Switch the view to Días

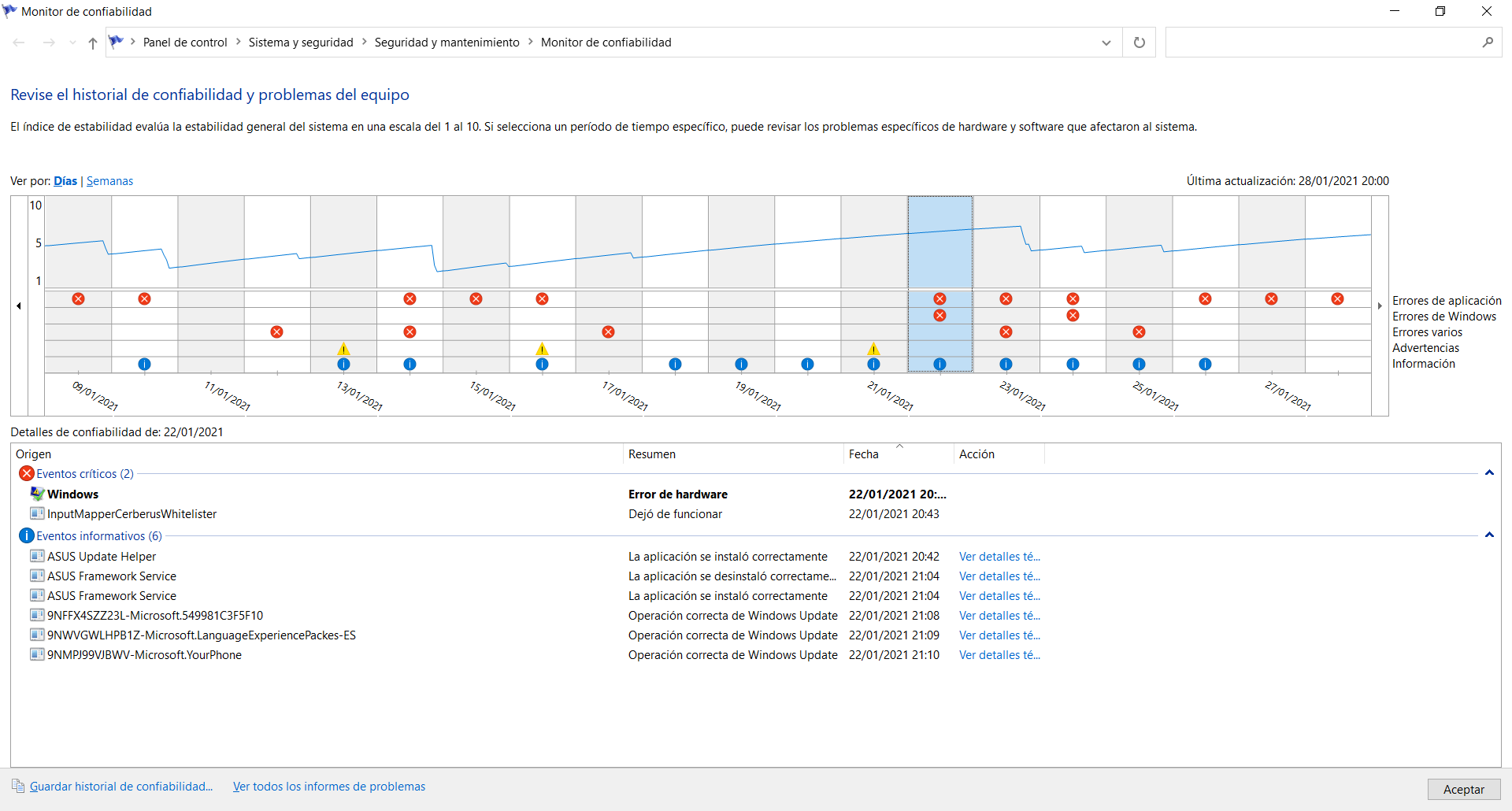click(65, 181)
